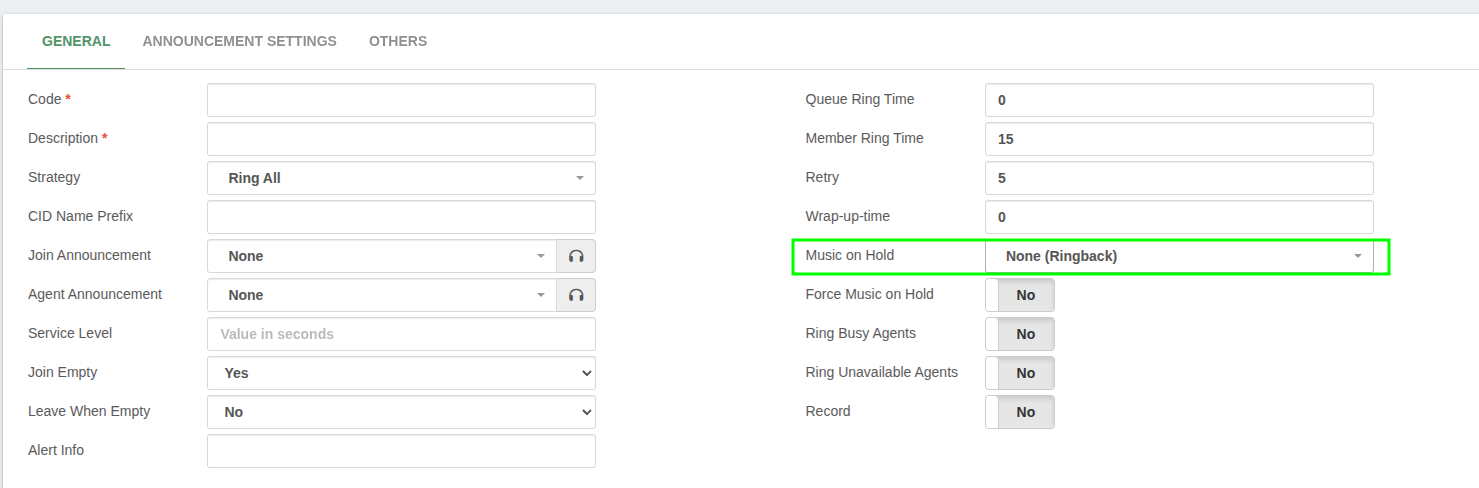The height and width of the screenshot is (488, 1479).
Task: Switch to the Announcement Settings tab
Action: [240, 41]
